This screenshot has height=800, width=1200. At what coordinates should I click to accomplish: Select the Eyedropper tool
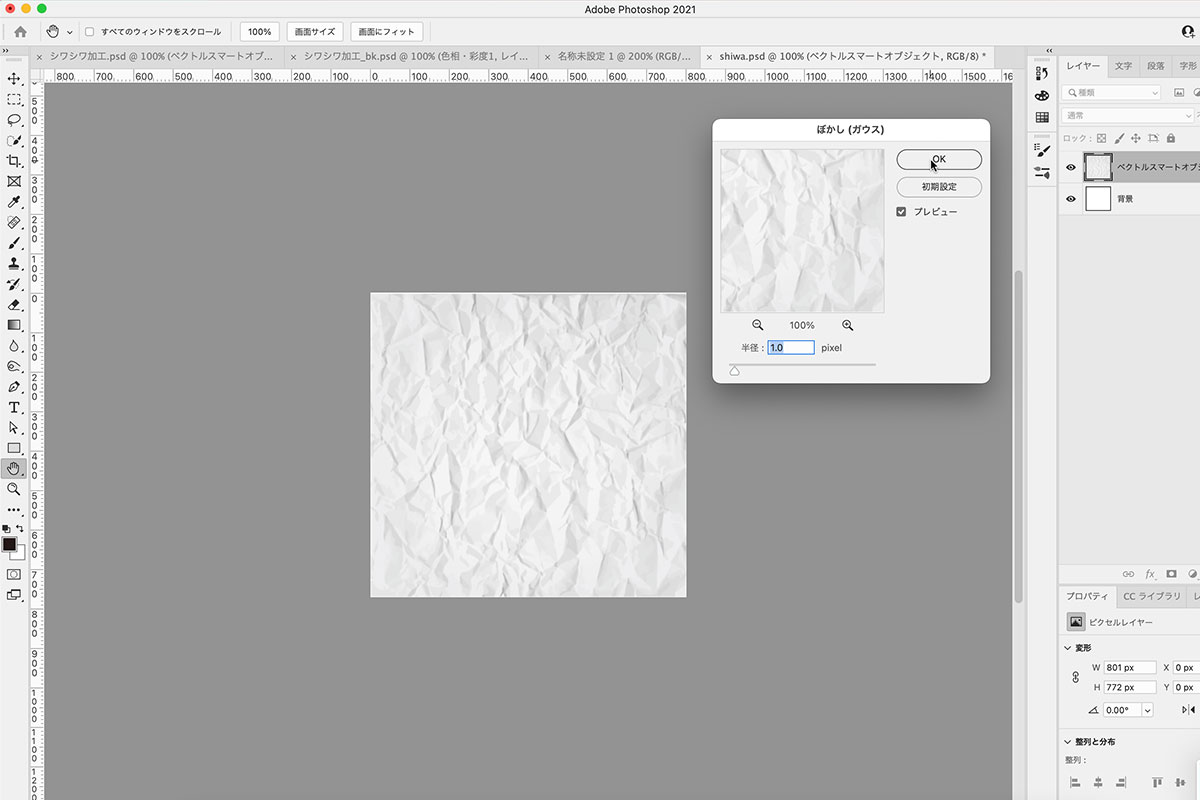[x=14, y=202]
